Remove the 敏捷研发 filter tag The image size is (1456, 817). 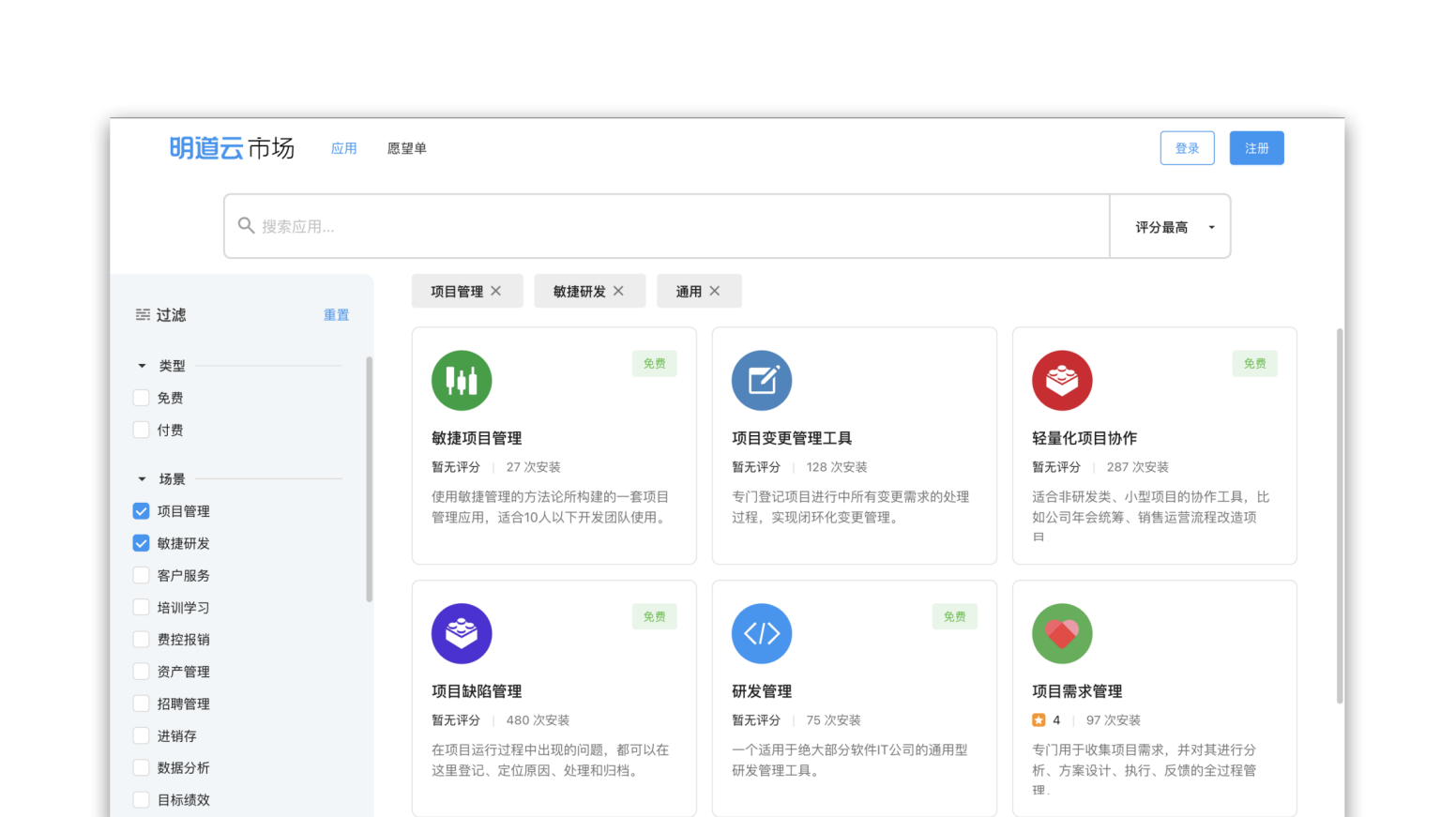coord(618,291)
